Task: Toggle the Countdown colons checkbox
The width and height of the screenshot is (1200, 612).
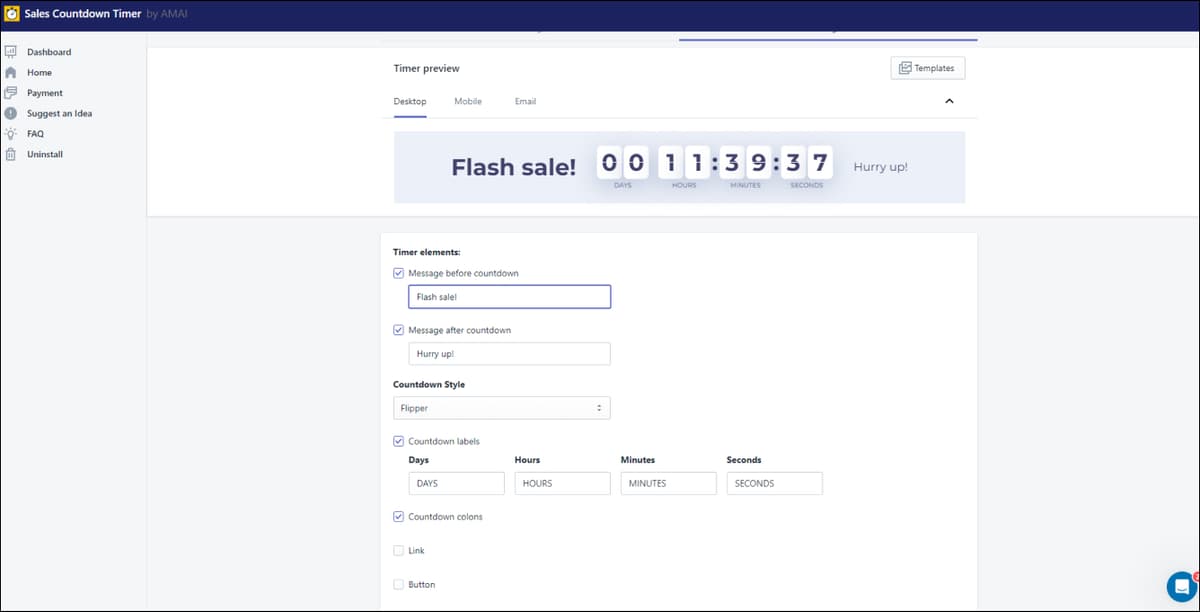Action: (399, 517)
